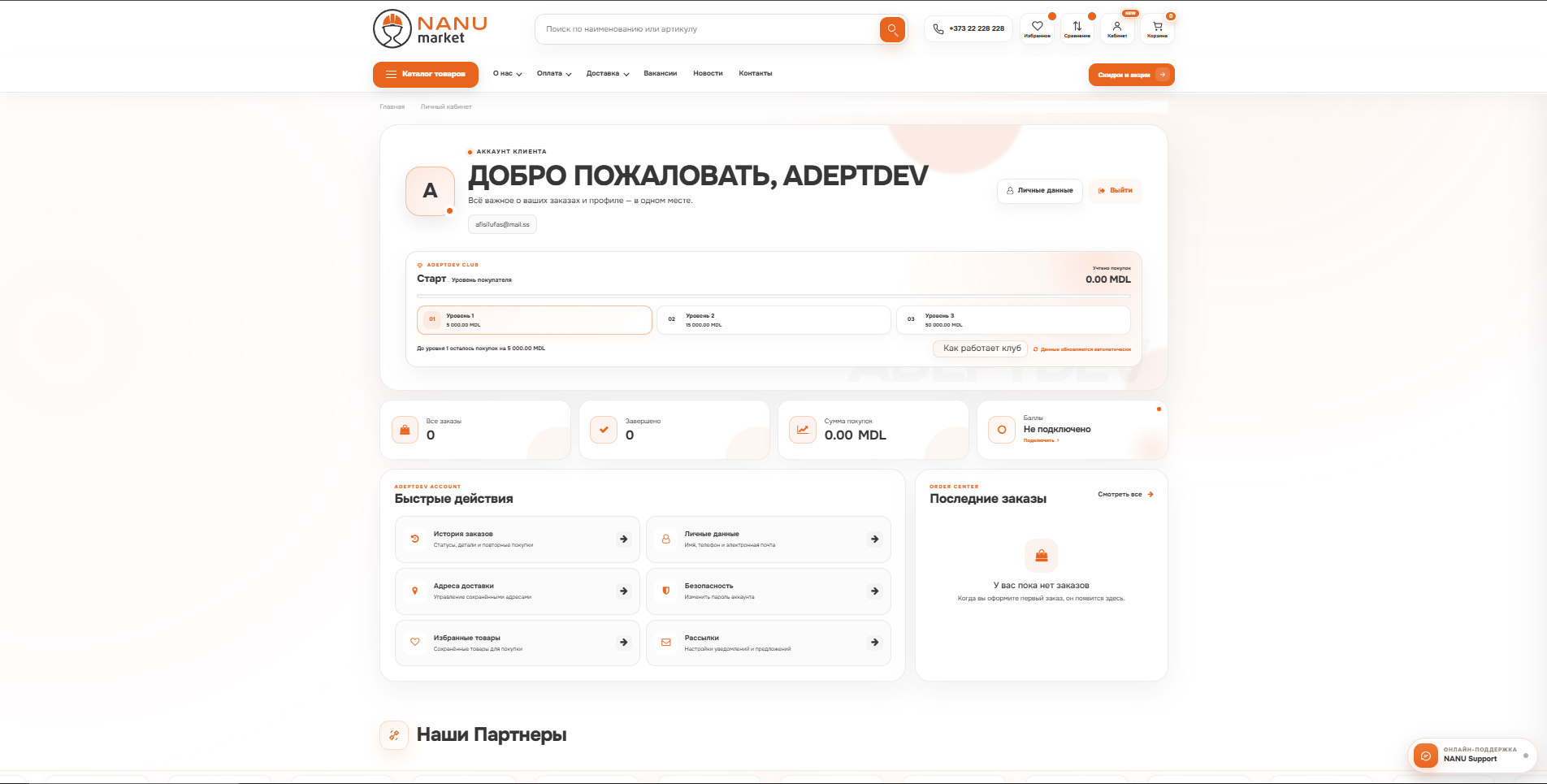Viewport: 1547px width, 784px height.
Task: Open the Contacts menu item
Action: pyautogui.click(x=755, y=73)
